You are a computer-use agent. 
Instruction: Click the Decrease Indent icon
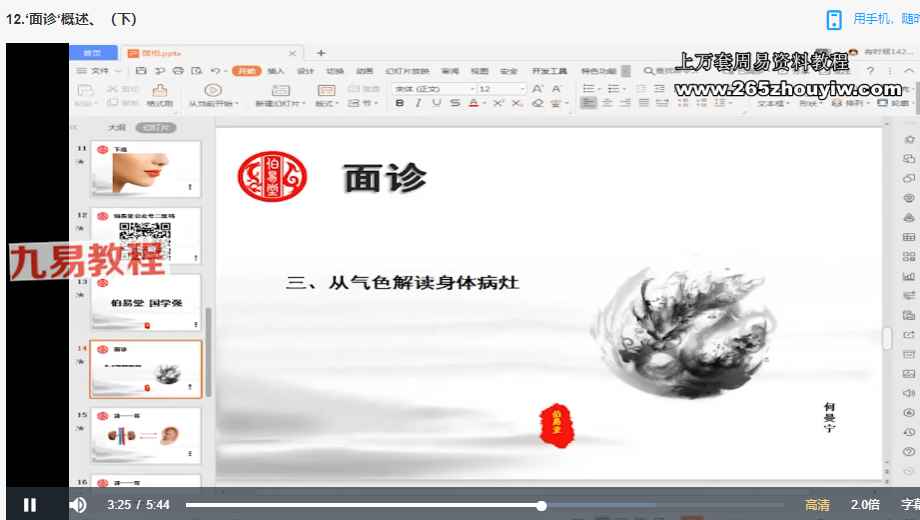[x=641, y=89]
